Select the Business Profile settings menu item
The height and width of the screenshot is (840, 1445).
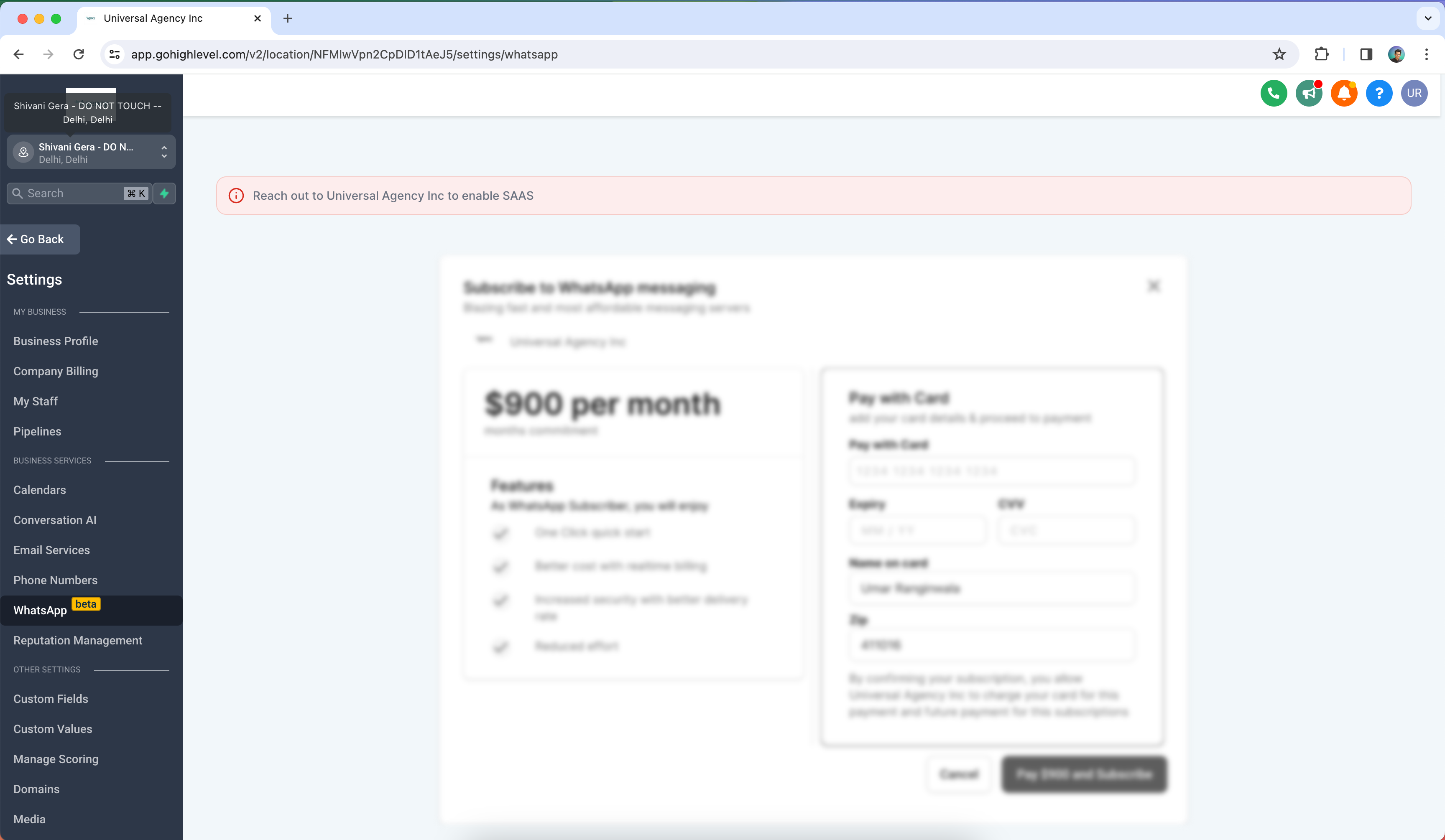(55, 340)
